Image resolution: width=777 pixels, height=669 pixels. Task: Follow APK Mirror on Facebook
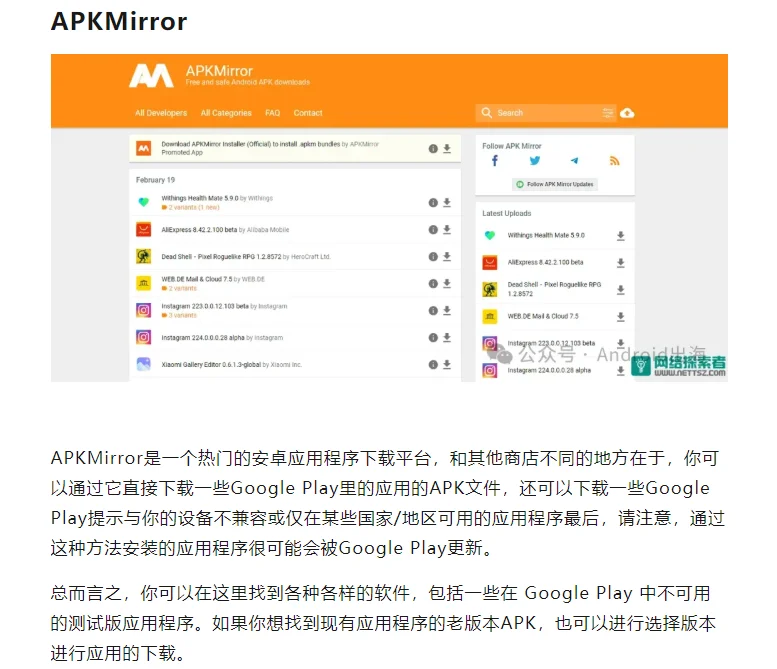point(495,161)
